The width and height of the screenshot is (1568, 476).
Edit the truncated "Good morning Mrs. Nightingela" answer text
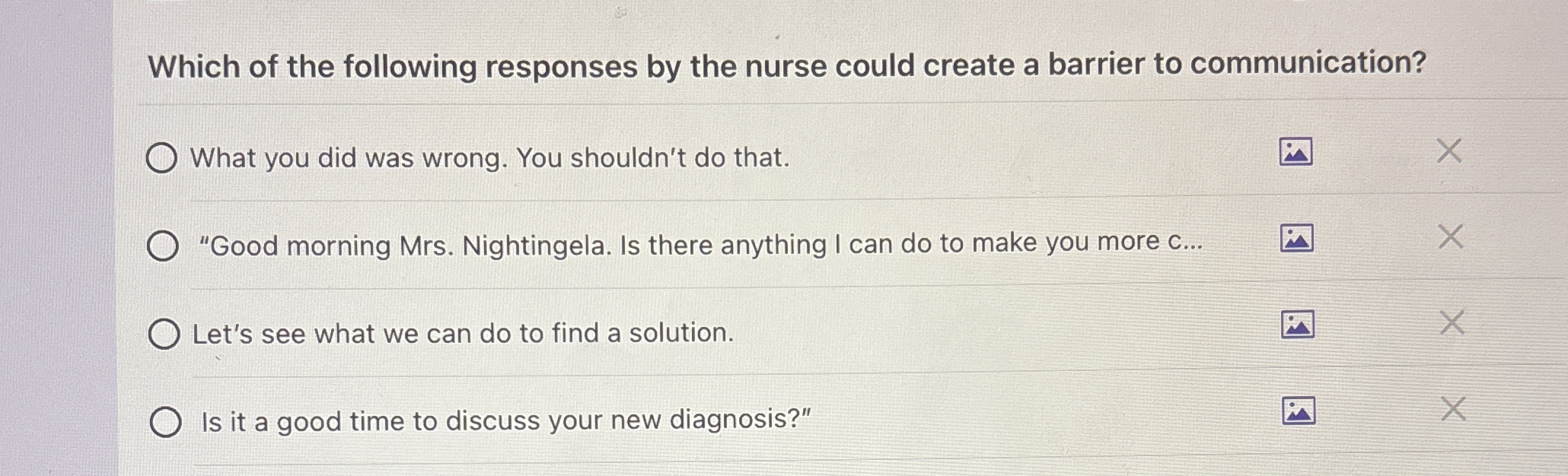pos(700,244)
